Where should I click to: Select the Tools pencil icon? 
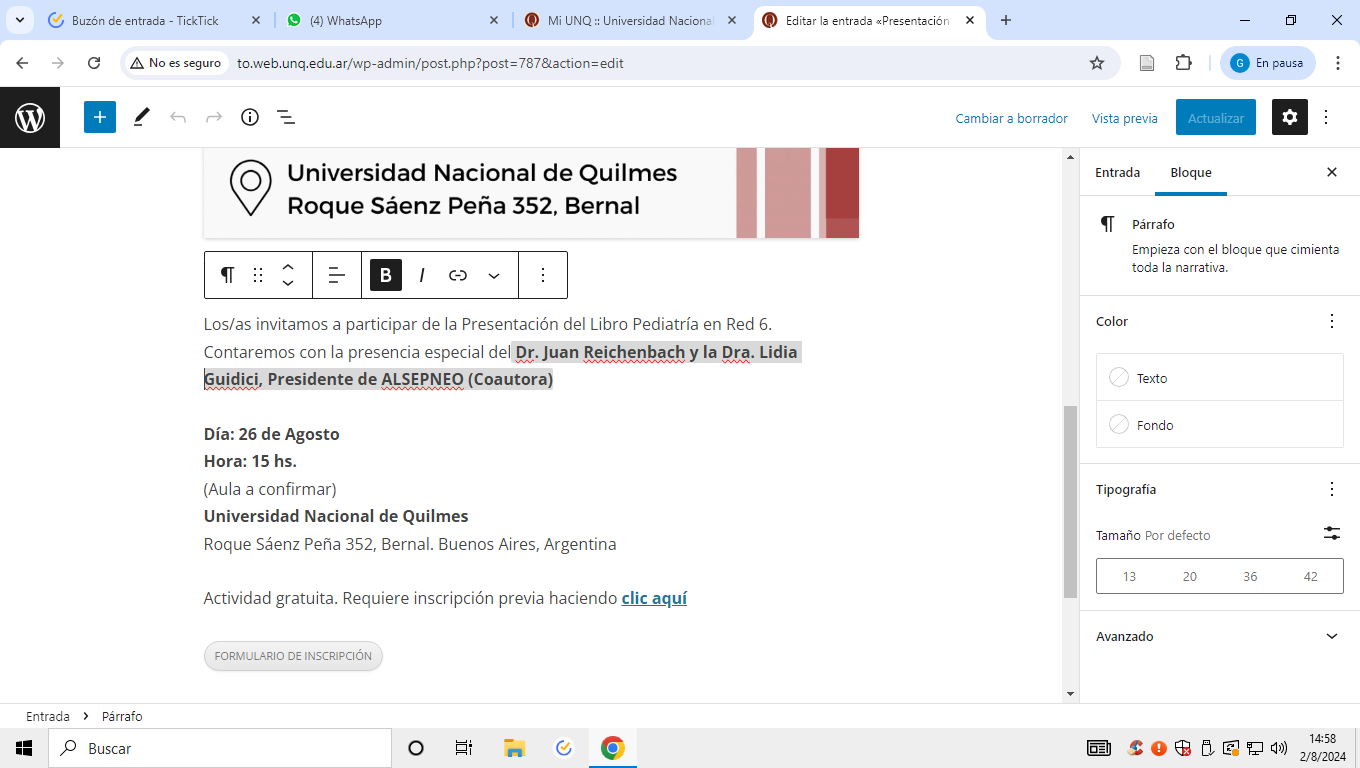[141, 118]
